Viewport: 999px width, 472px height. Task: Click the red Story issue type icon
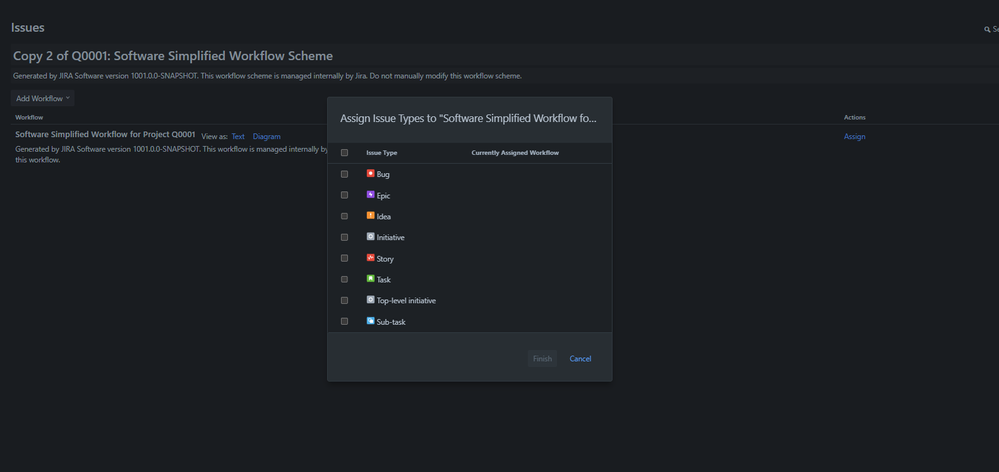[x=370, y=258]
